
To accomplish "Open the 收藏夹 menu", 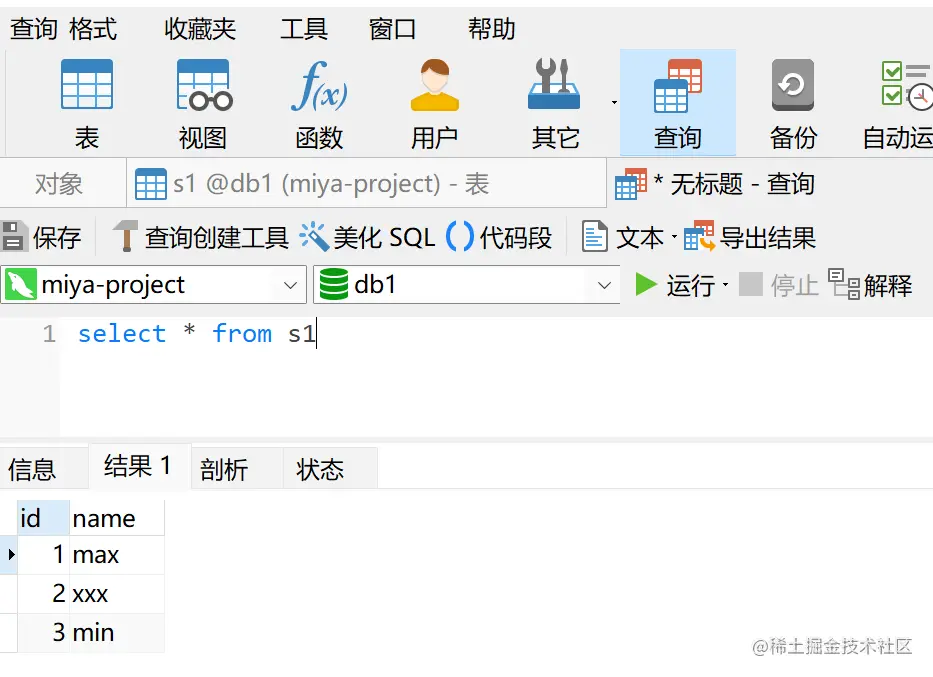I will 201,29.
